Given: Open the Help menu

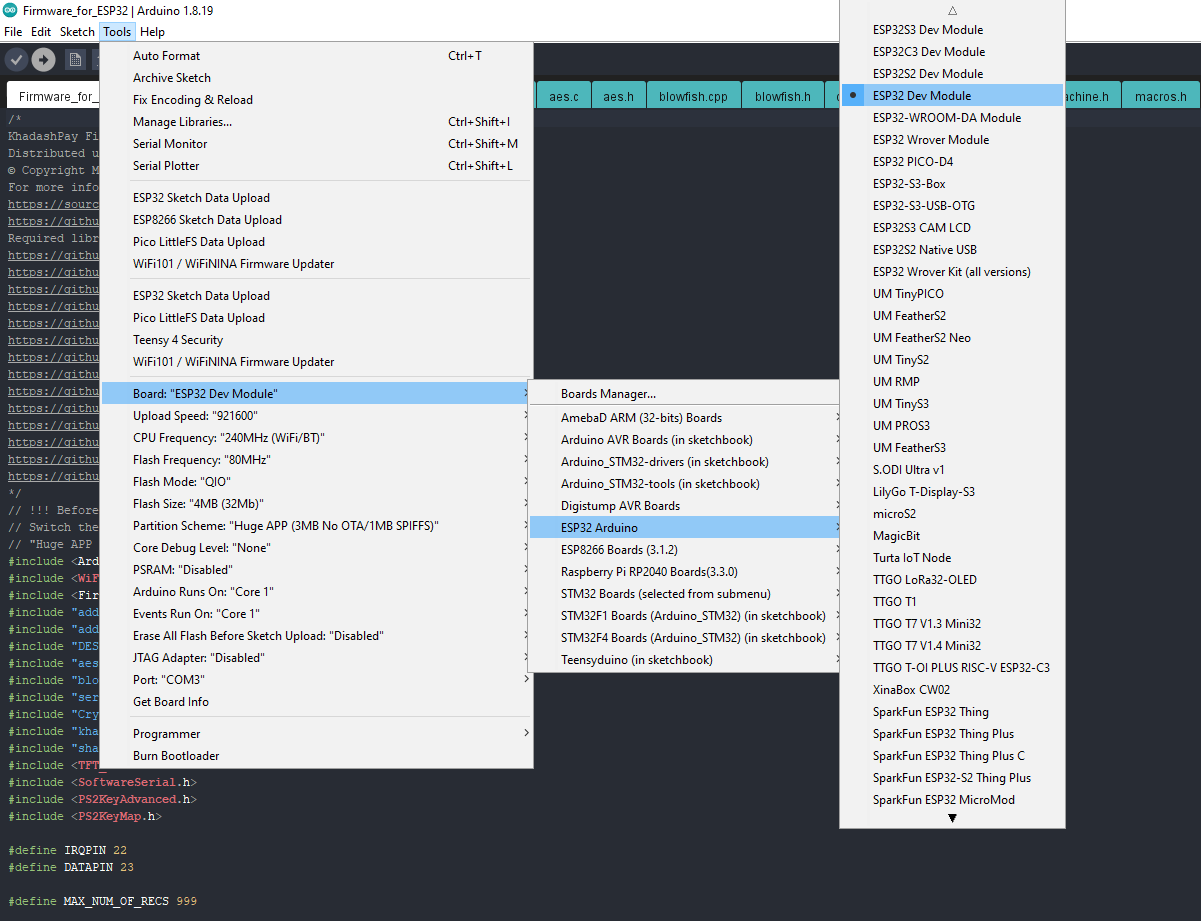Looking at the screenshot, I should click(x=152, y=32).
